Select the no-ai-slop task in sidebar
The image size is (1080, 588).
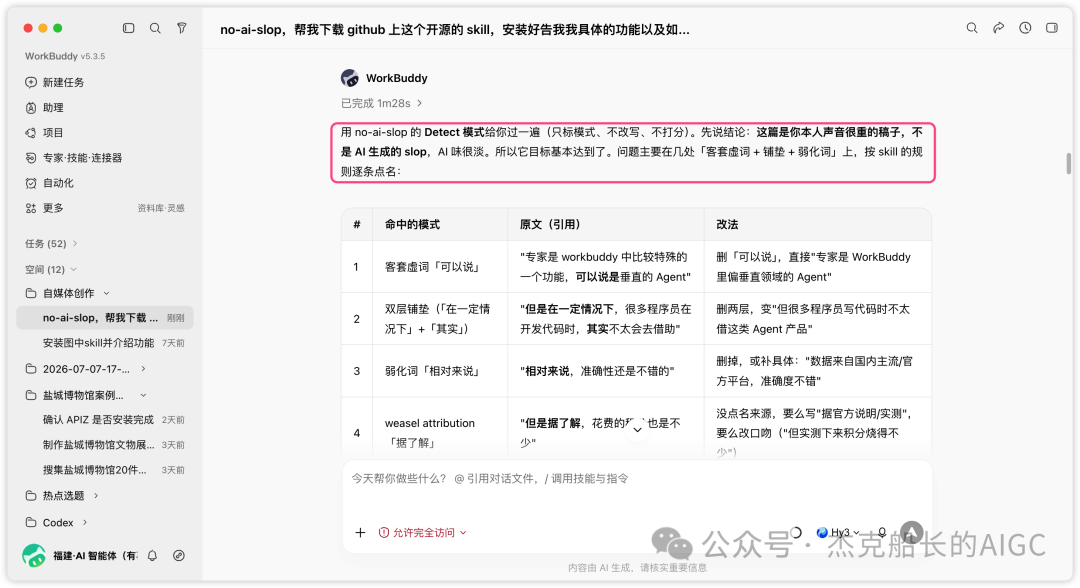pos(105,318)
